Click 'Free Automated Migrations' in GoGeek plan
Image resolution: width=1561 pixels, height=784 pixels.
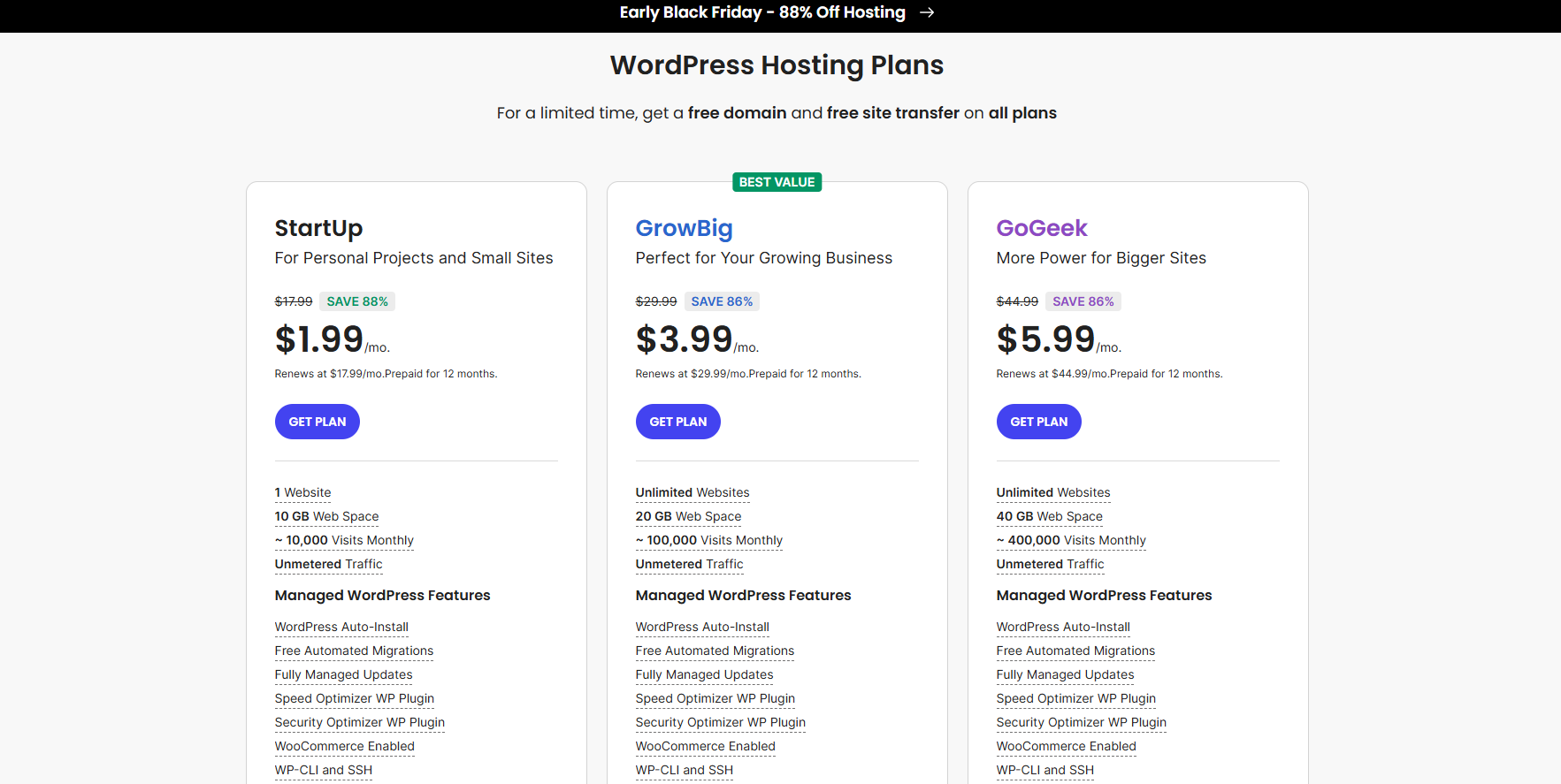coord(1075,651)
